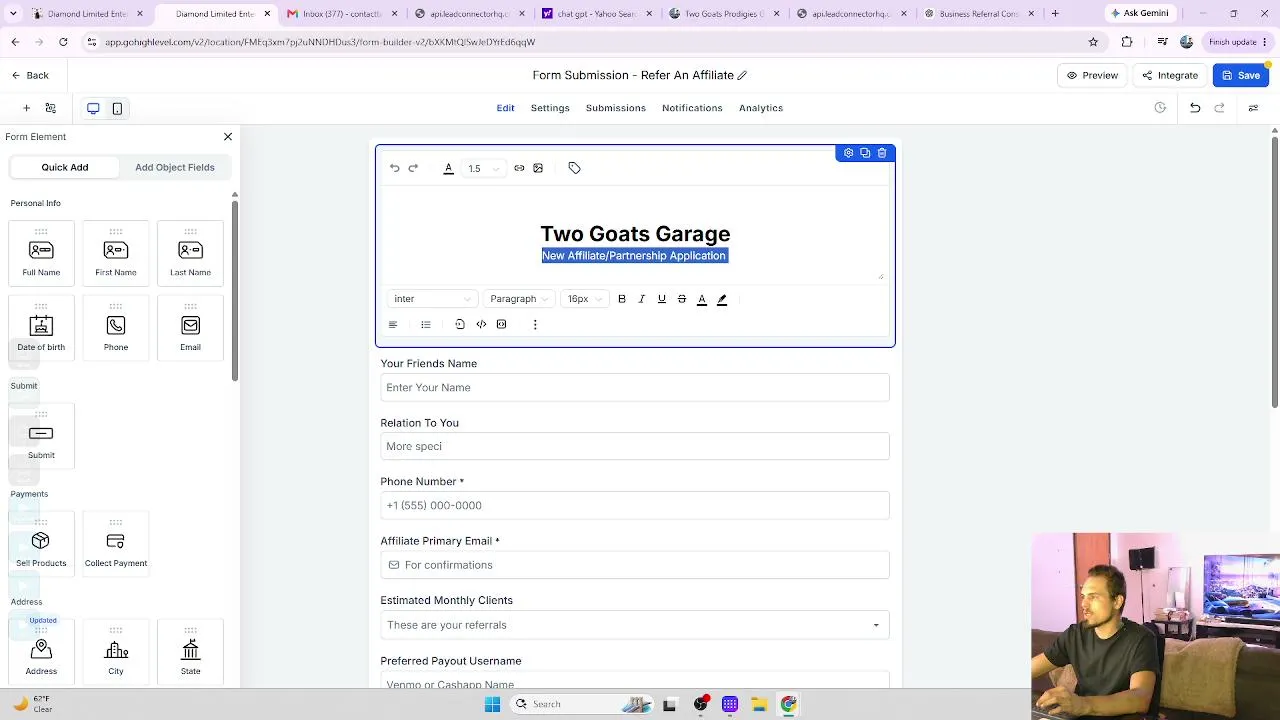Click the Back button

point(30,75)
